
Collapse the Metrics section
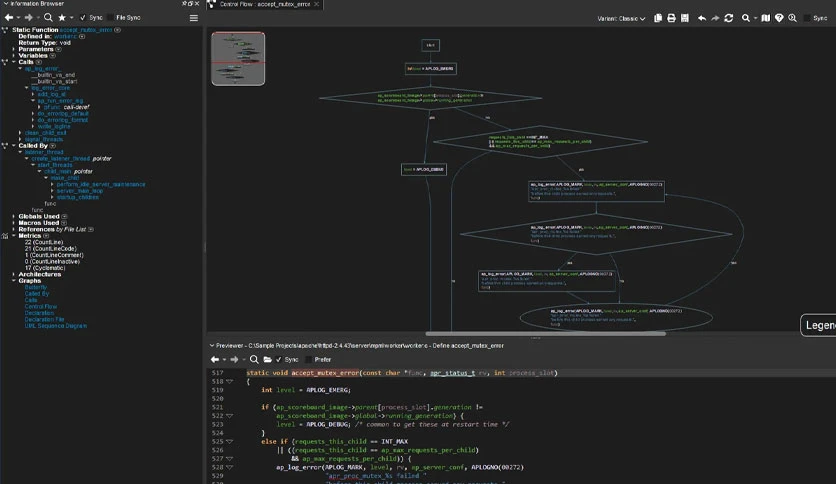coord(14,236)
